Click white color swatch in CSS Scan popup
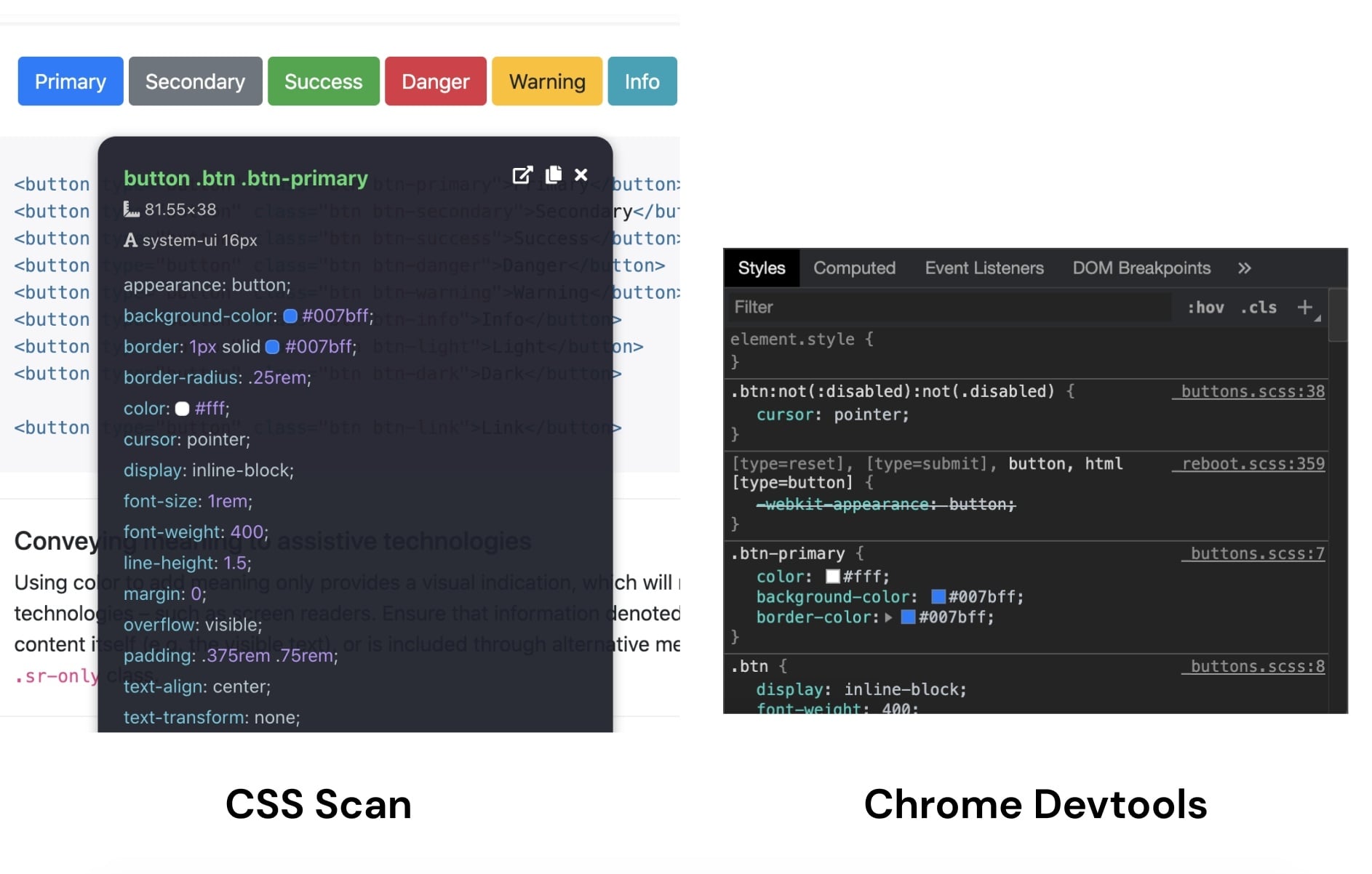Screen dimensions: 1372x874 pyautogui.click(x=183, y=409)
